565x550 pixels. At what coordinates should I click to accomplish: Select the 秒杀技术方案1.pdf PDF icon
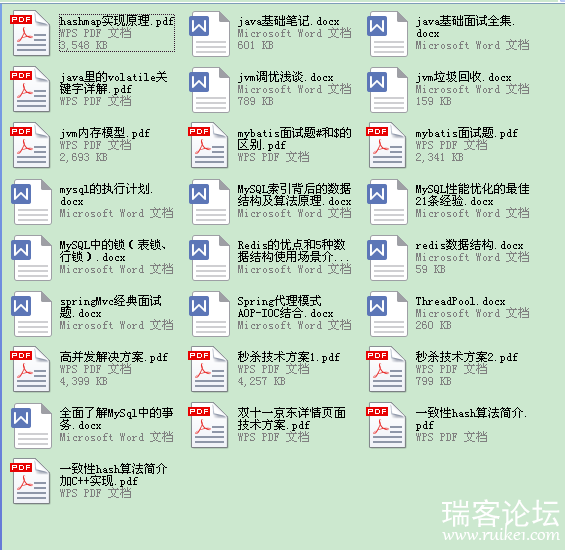click(x=208, y=369)
